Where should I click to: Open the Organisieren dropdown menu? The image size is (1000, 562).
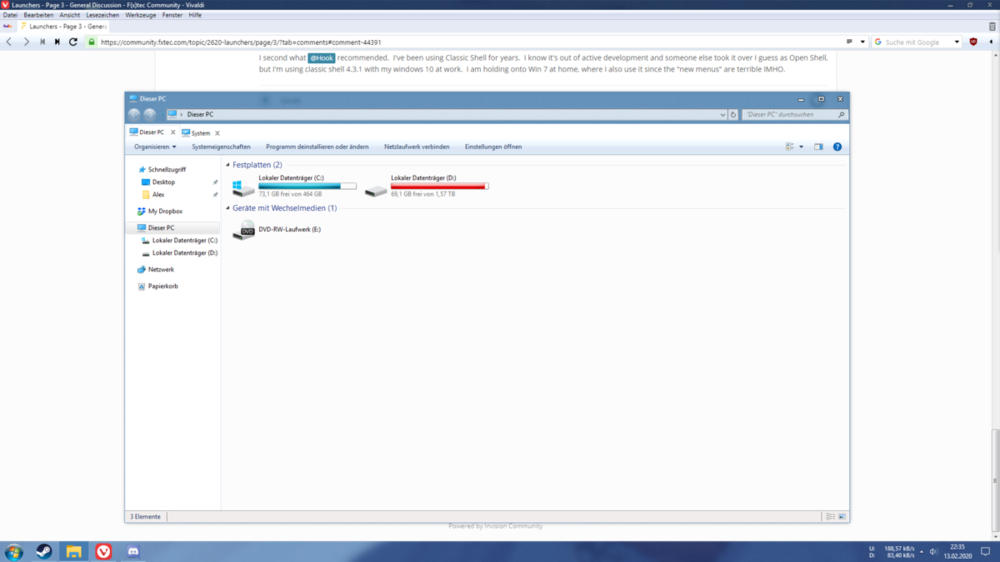(x=155, y=147)
